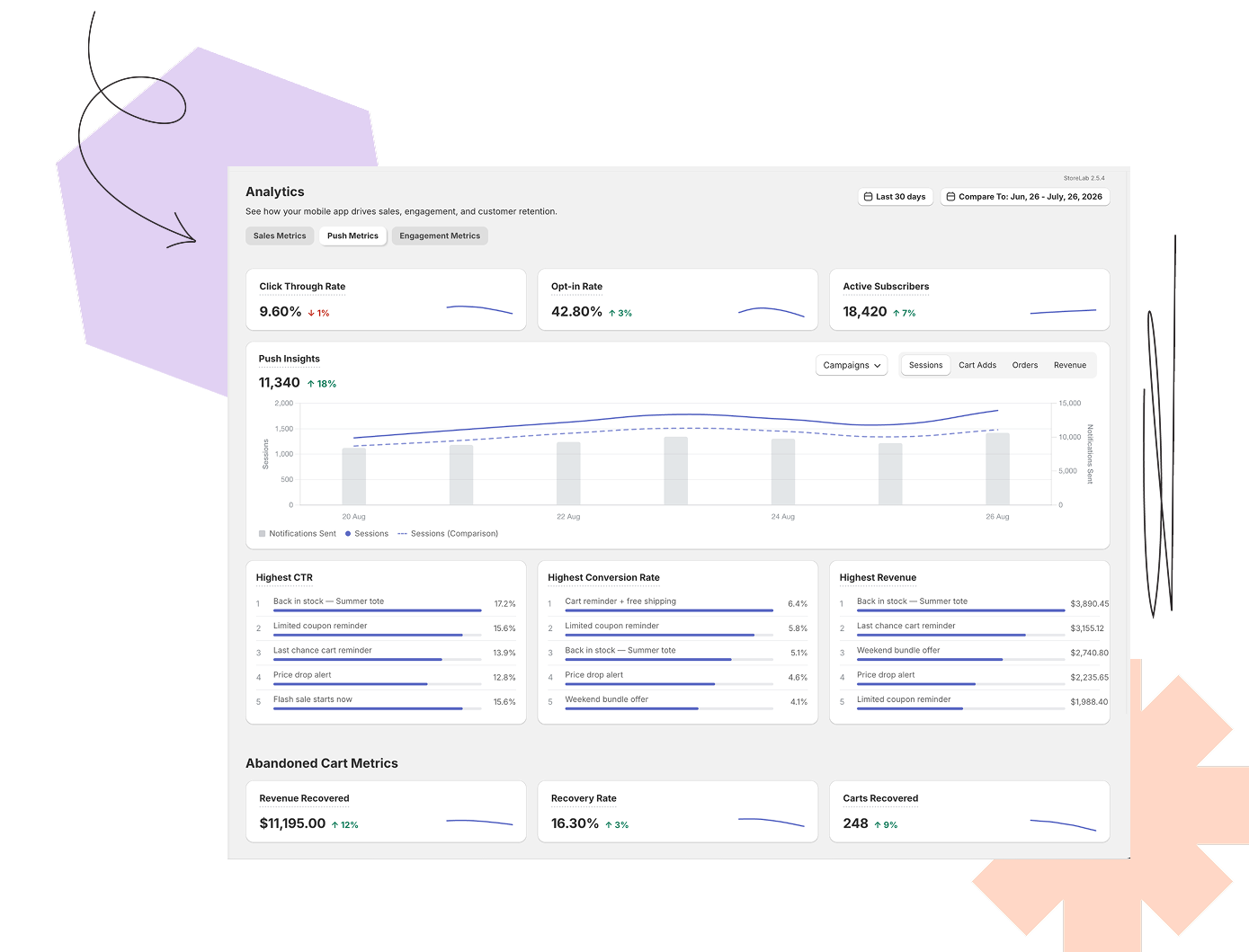
Task: Click the "Highest Conversion Rate" card heading
Action: [603, 578]
